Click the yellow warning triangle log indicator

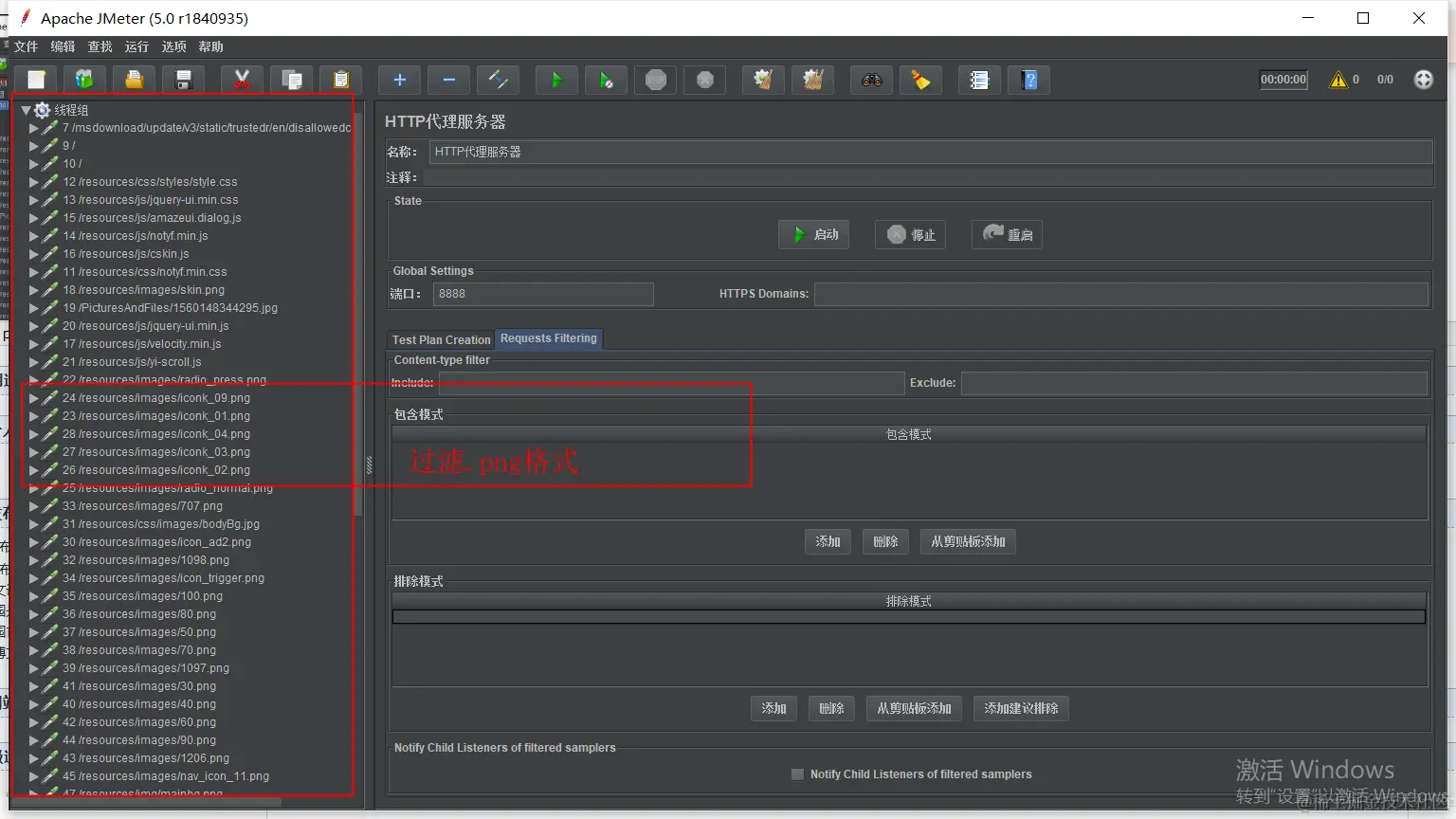coord(1338,80)
